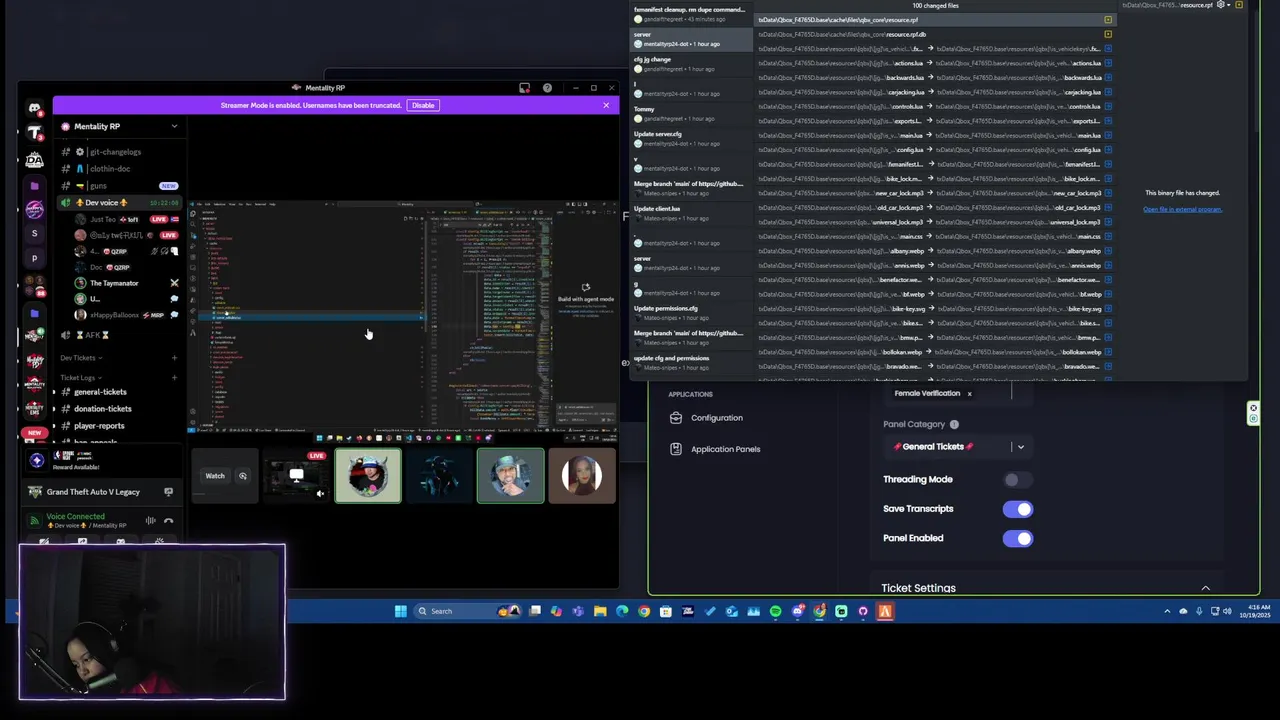The width and height of the screenshot is (1280, 720).
Task: Toggle Panel Enabled switch
Action: click(1017, 539)
